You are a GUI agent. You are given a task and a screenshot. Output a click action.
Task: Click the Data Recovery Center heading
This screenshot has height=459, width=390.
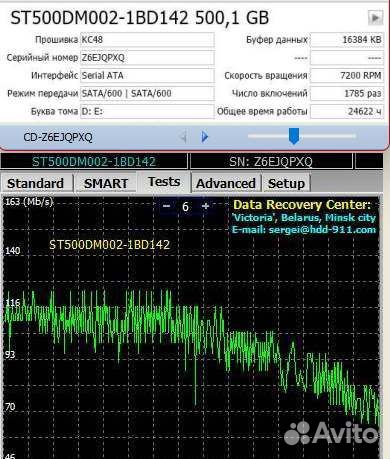pos(302,204)
